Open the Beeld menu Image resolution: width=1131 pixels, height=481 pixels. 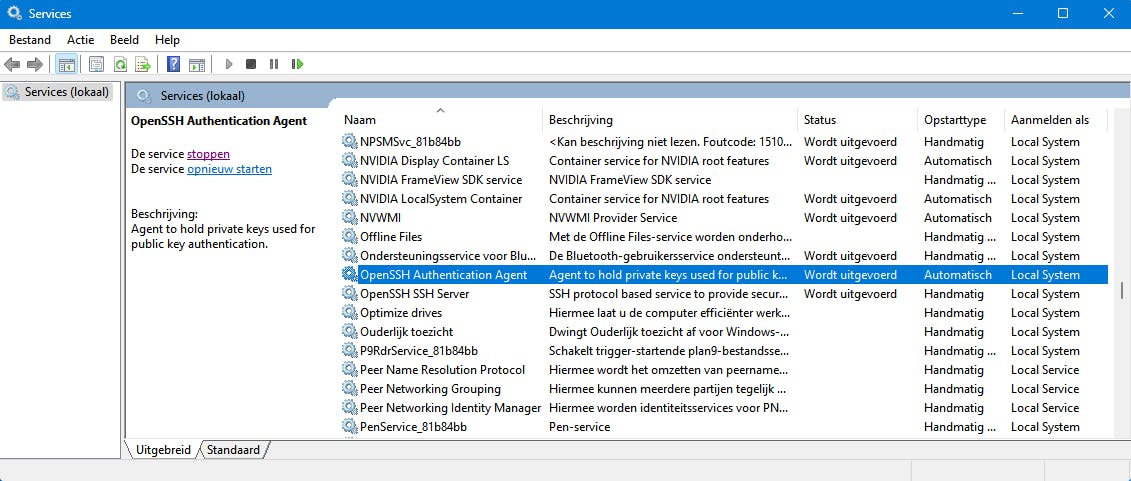click(124, 40)
